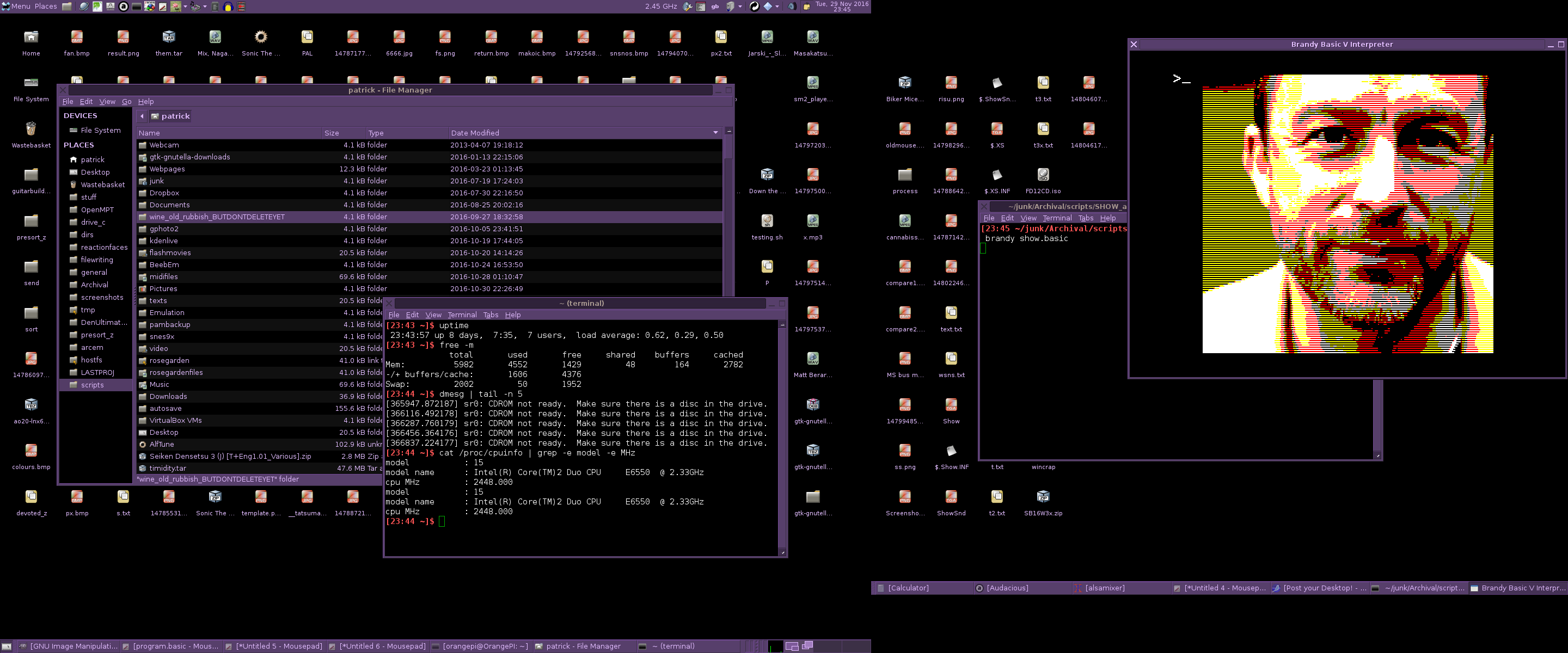
Task: Open testing.sh script desktop icon
Action: [767, 226]
